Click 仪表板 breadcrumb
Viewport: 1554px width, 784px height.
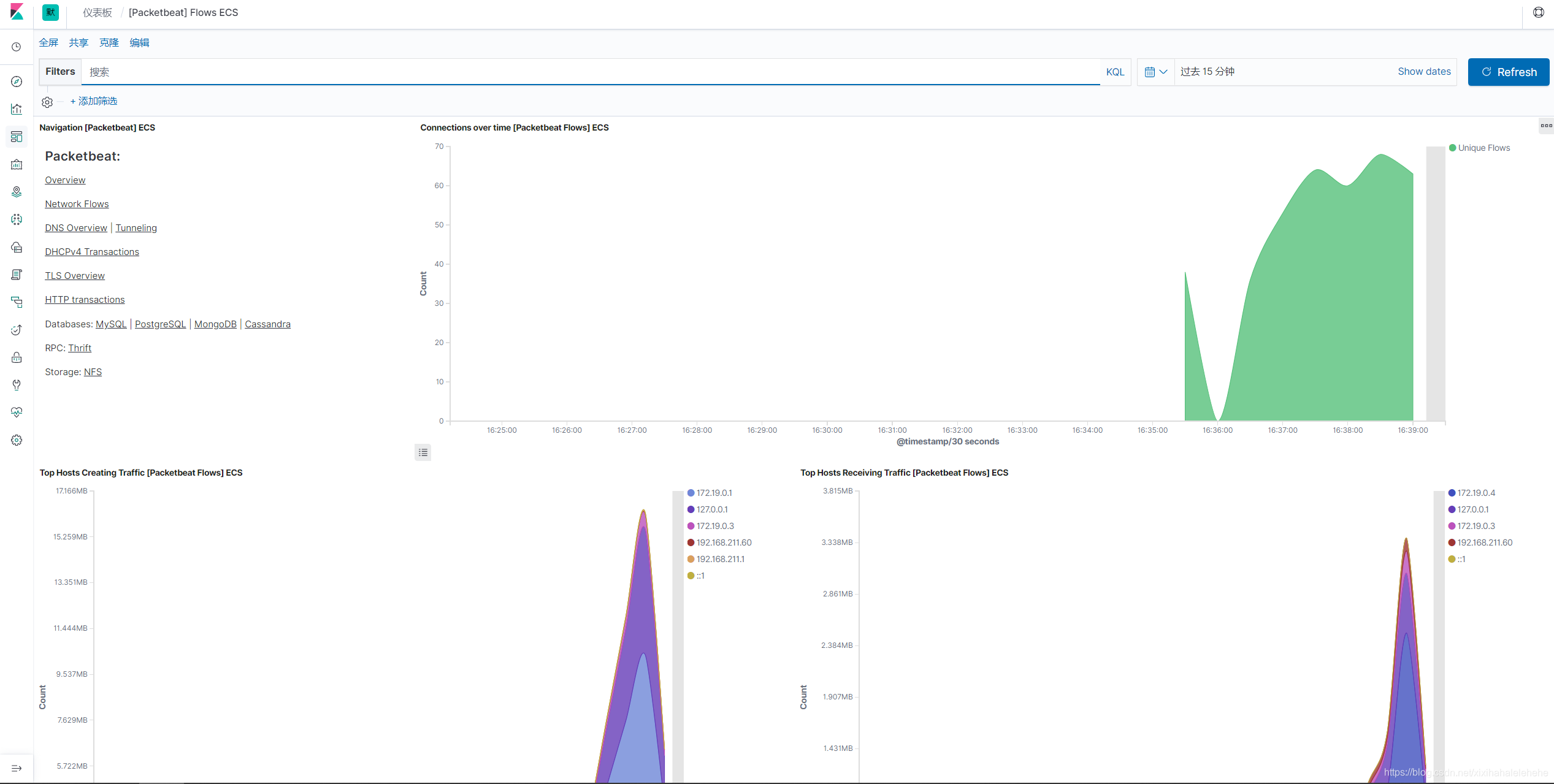click(98, 12)
